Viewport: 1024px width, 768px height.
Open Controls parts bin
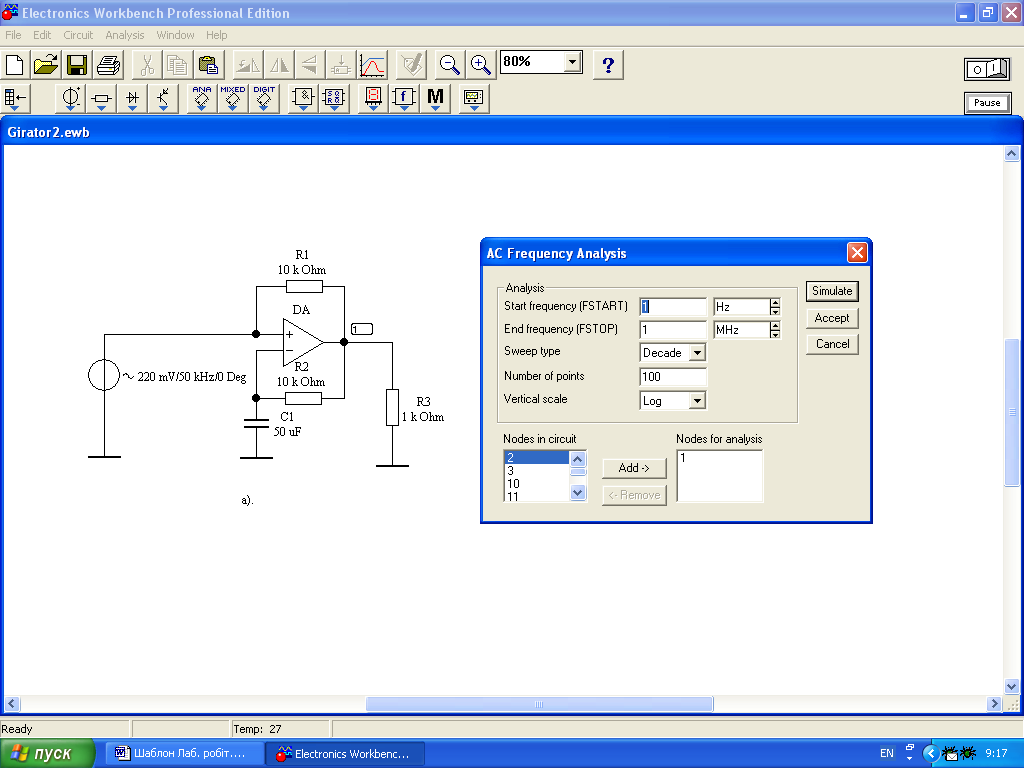[404, 99]
